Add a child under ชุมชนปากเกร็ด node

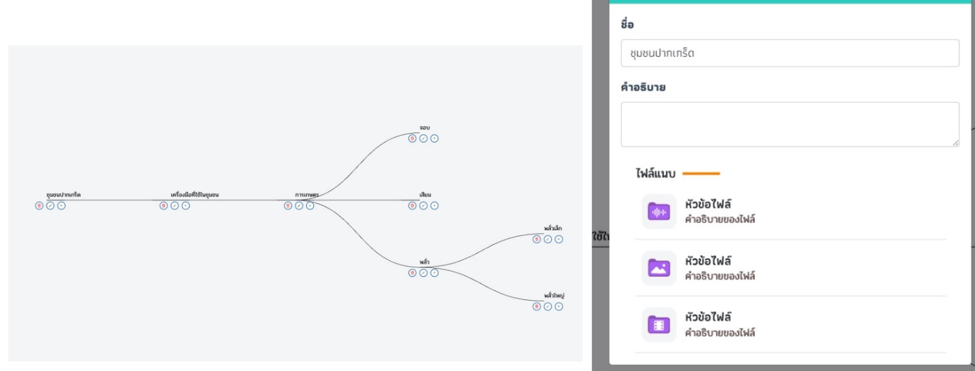(62, 206)
